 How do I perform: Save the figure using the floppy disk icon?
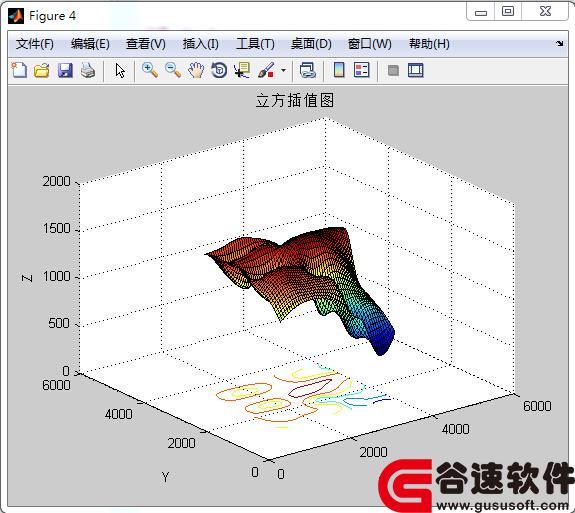tap(65, 70)
